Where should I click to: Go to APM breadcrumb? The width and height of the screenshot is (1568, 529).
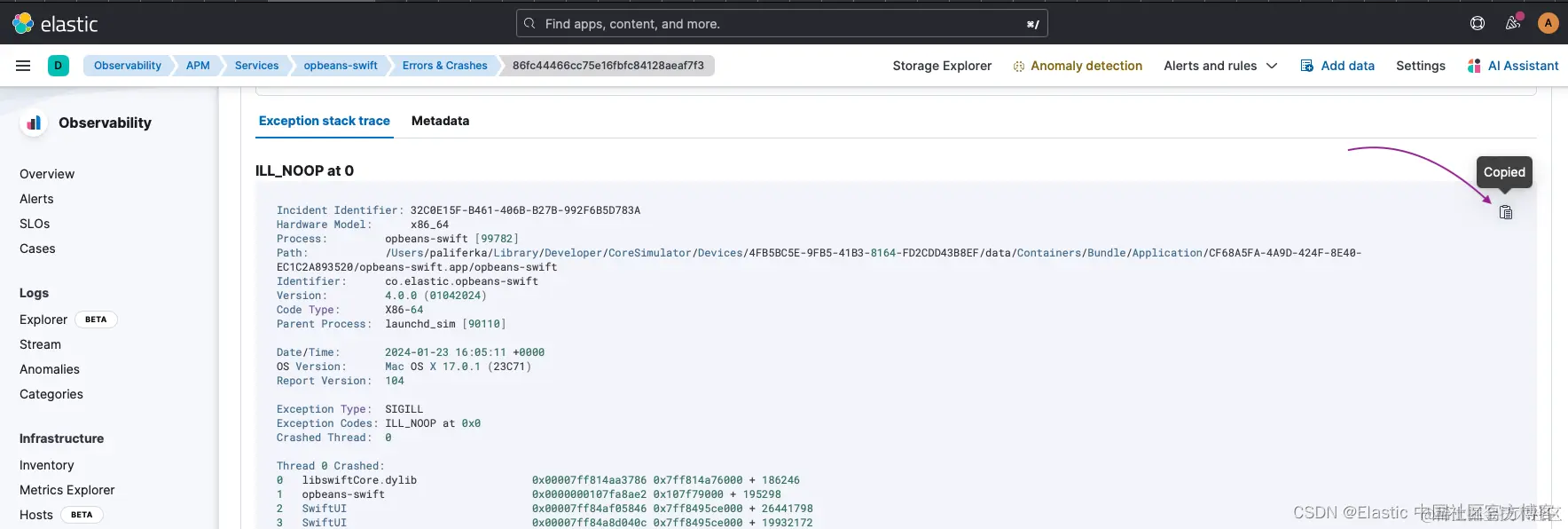pos(198,66)
